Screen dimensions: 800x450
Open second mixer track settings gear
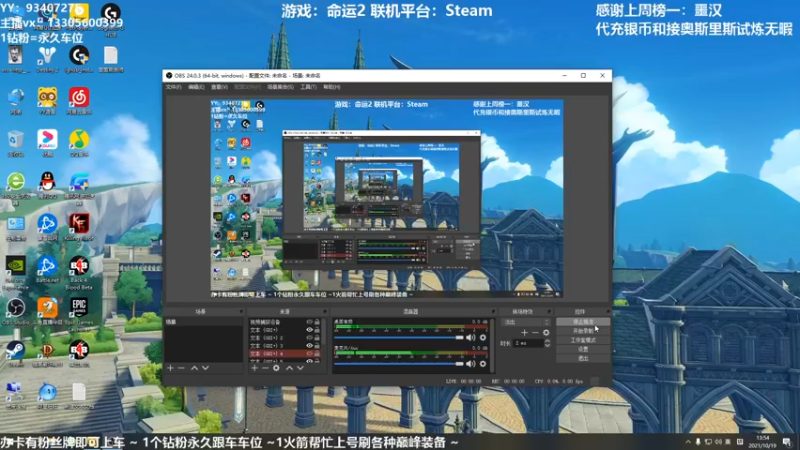point(483,364)
